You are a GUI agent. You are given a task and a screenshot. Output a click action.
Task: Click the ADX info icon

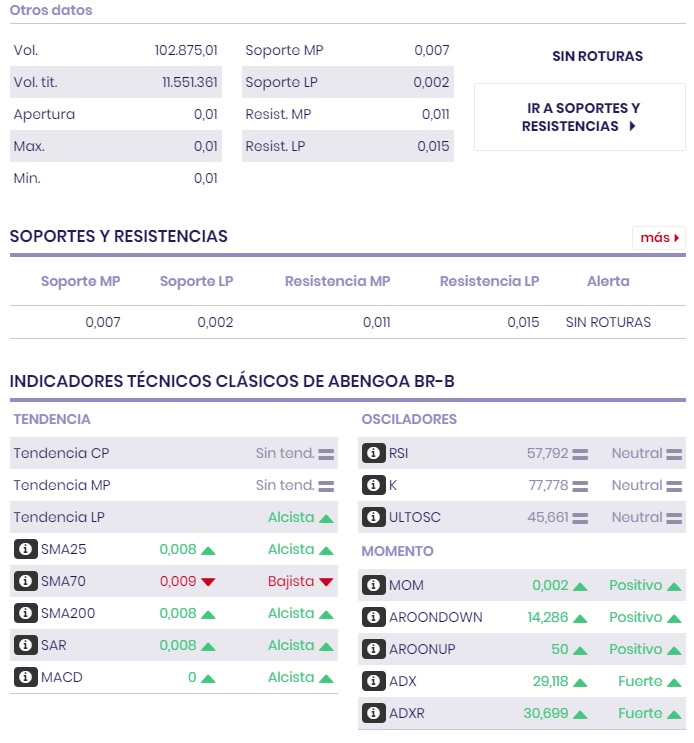[x=374, y=681]
